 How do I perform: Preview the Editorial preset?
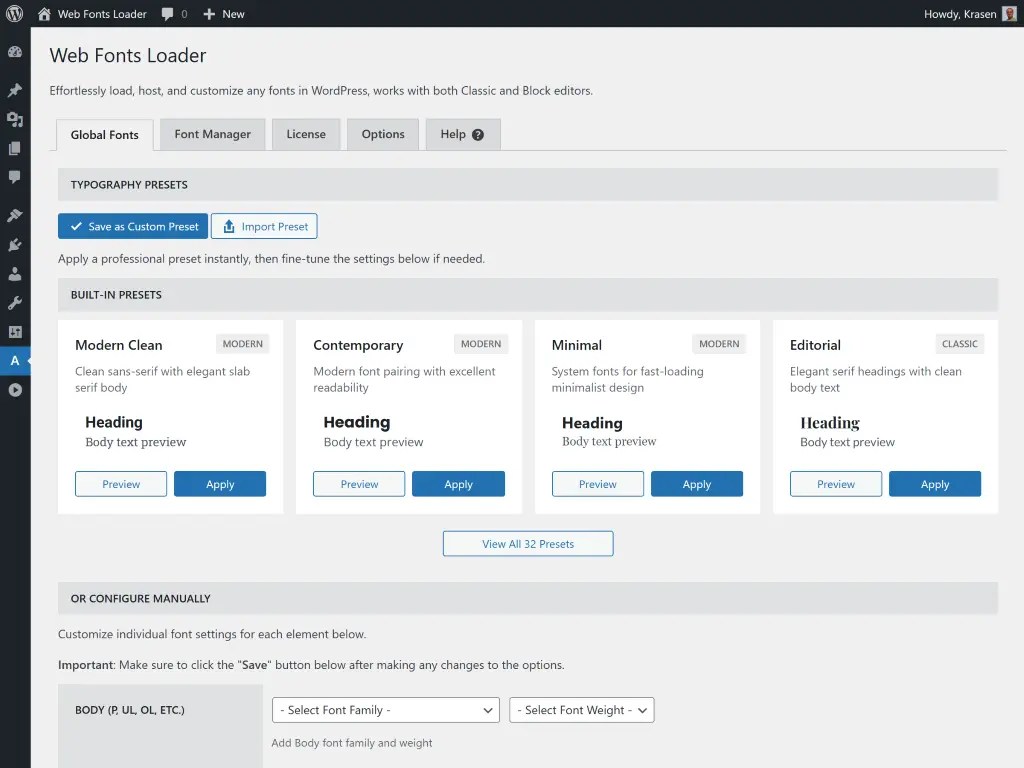click(835, 483)
